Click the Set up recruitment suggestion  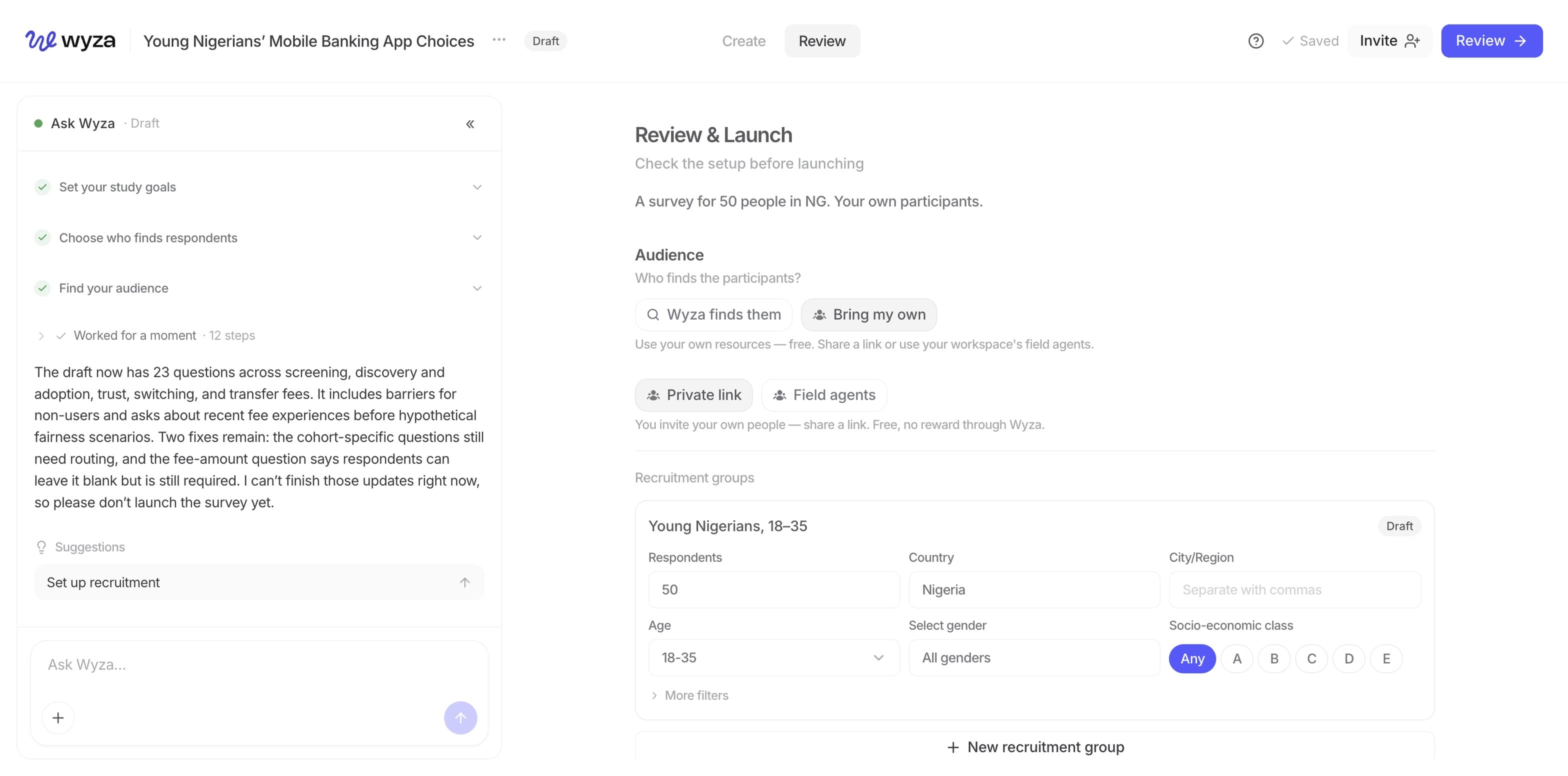tap(258, 582)
